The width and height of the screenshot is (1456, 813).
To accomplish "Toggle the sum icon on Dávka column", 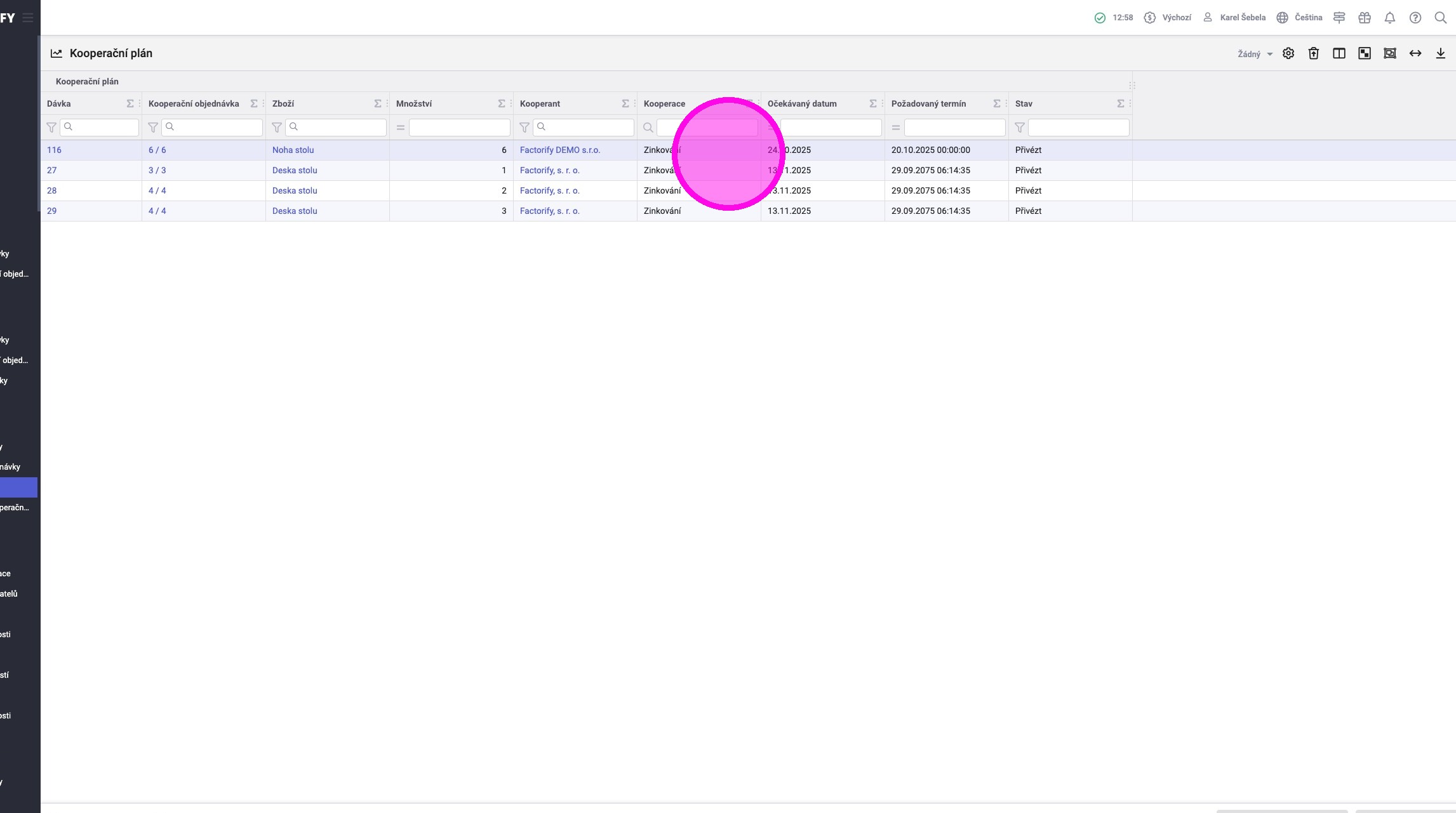I will click(x=130, y=103).
